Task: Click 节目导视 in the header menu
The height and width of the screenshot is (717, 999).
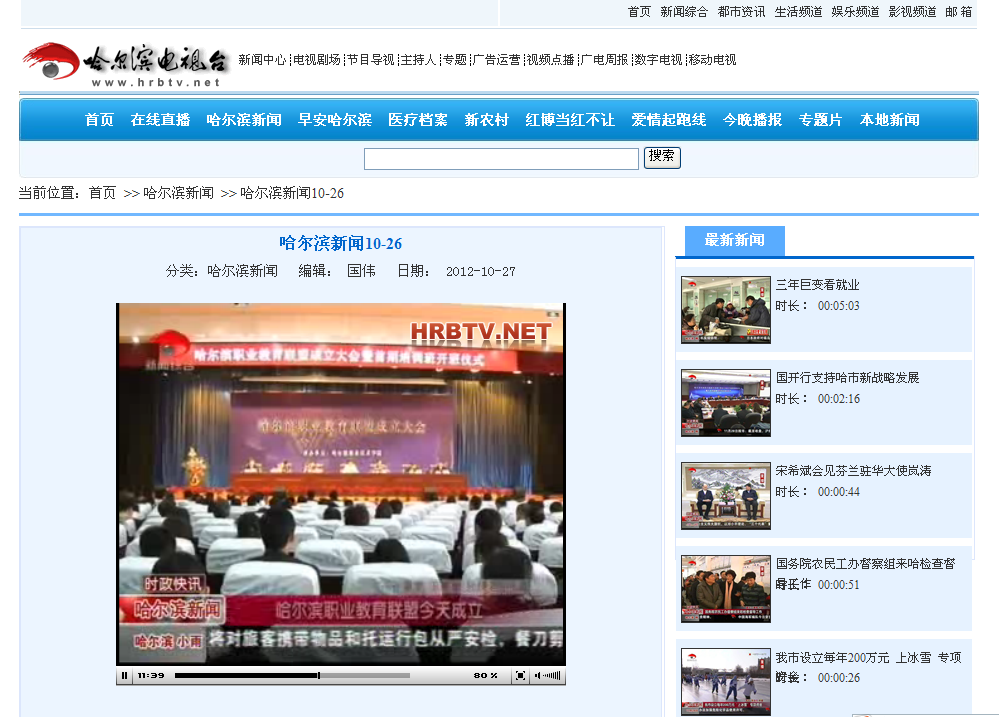Action: coord(371,59)
